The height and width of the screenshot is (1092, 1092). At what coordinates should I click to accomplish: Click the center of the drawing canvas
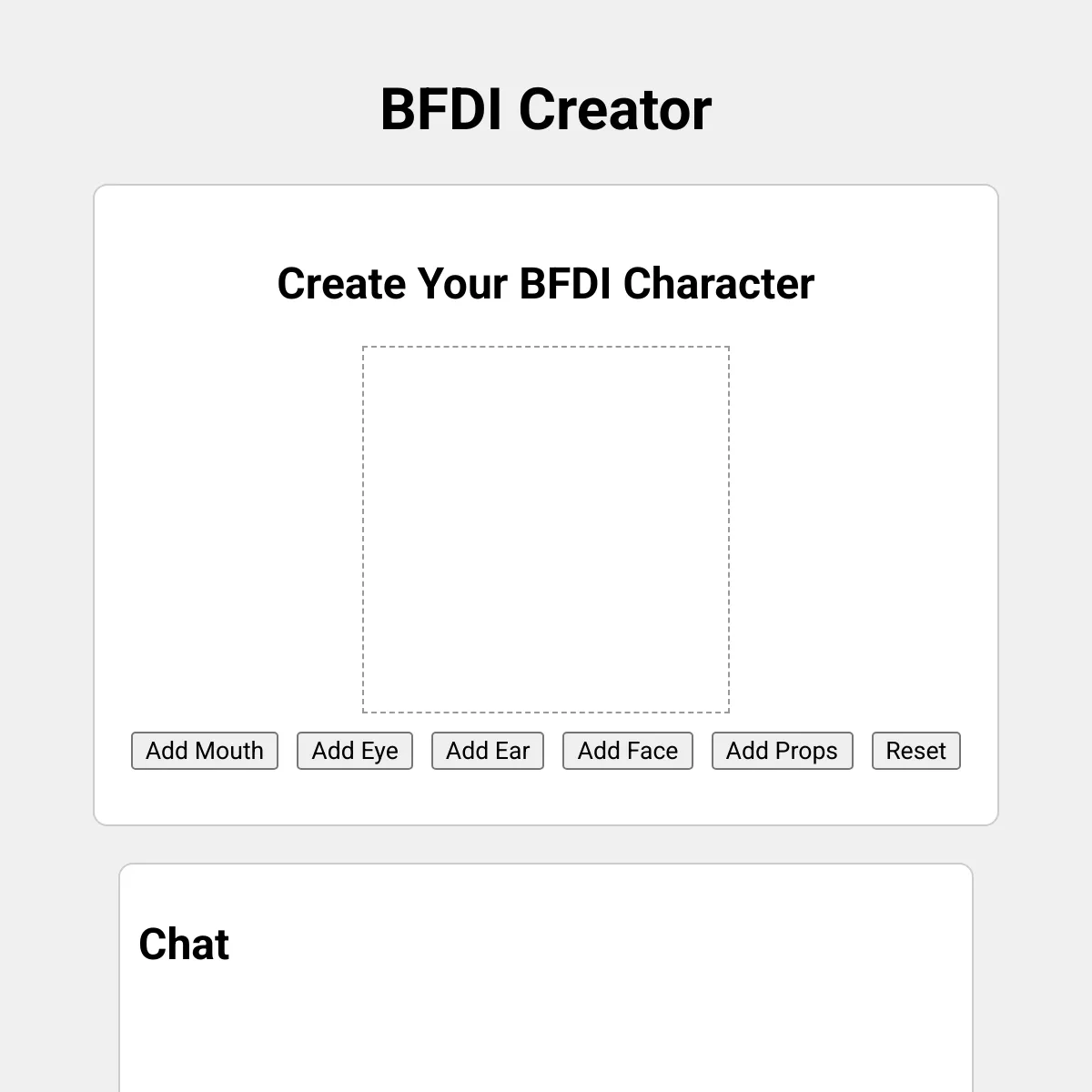pos(546,530)
